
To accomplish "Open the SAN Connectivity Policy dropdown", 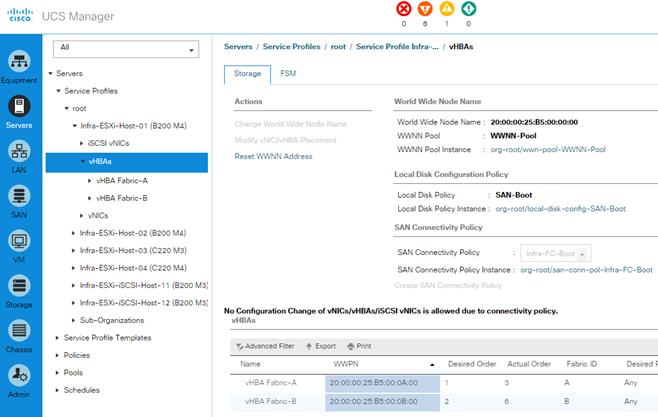I will coord(556,253).
